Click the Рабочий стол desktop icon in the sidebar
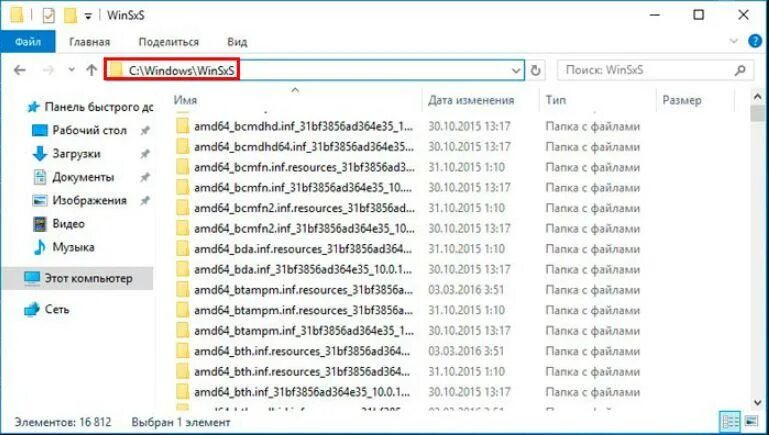 (39, 130)
